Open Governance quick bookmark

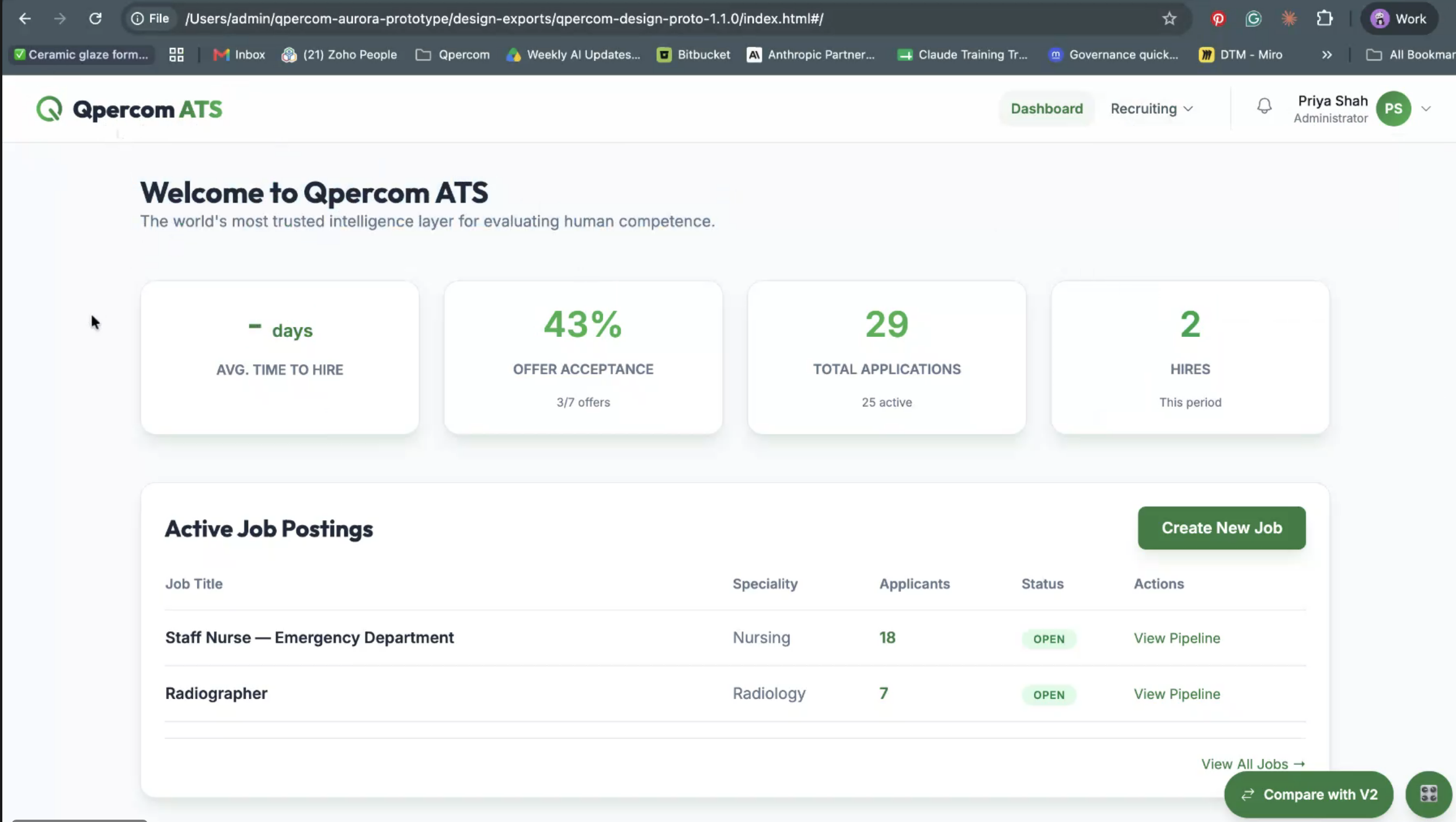[1113, 54]
